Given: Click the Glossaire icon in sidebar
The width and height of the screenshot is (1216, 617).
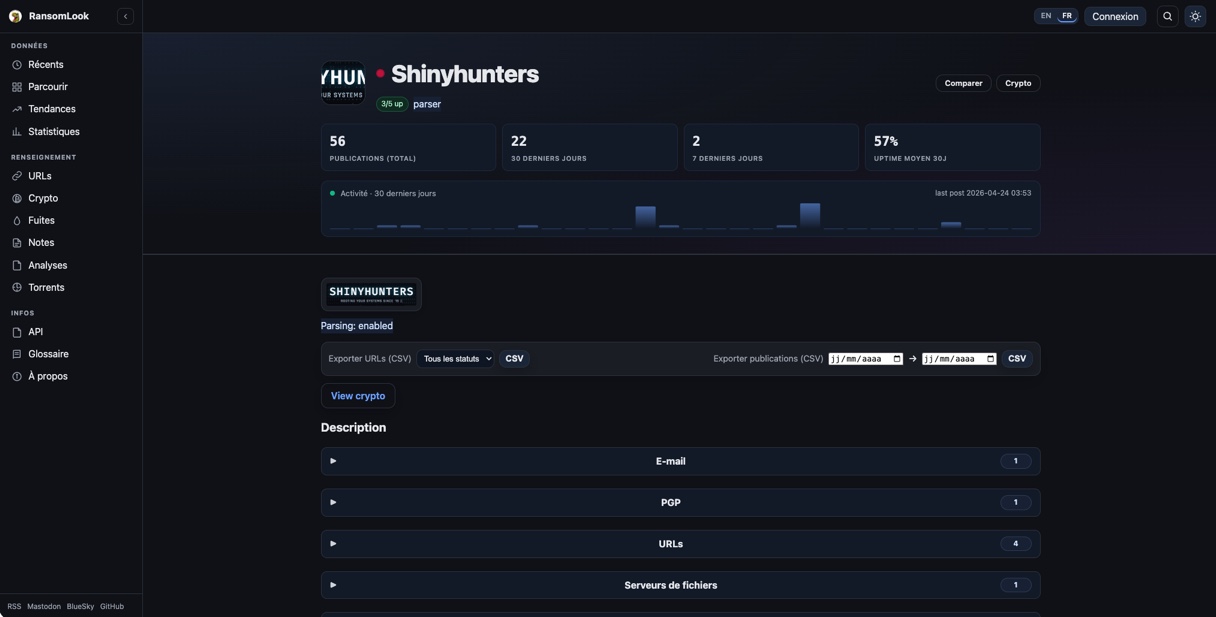Looking at the screenshot, I should [17, 354].
